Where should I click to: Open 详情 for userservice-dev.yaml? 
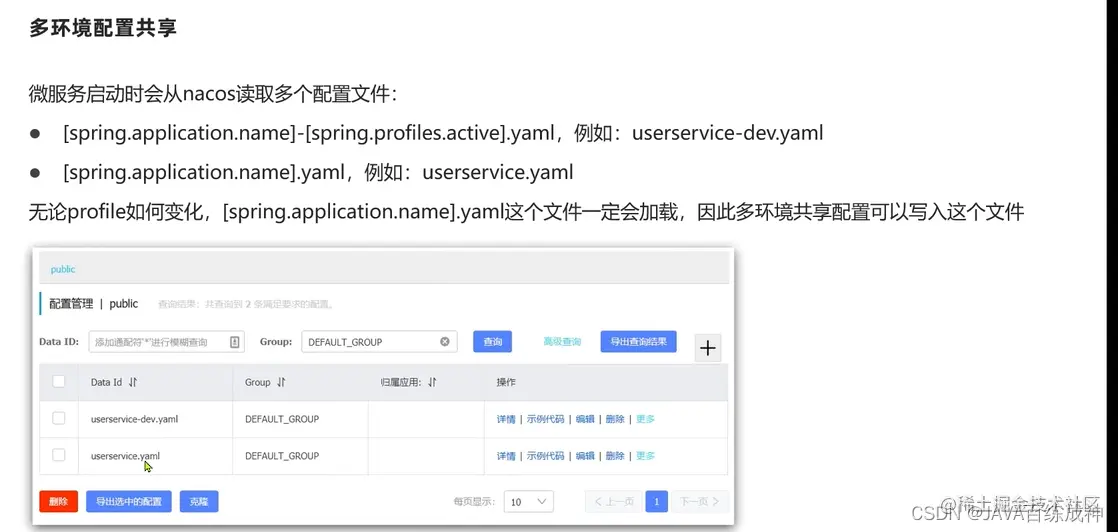coord(506,419)
